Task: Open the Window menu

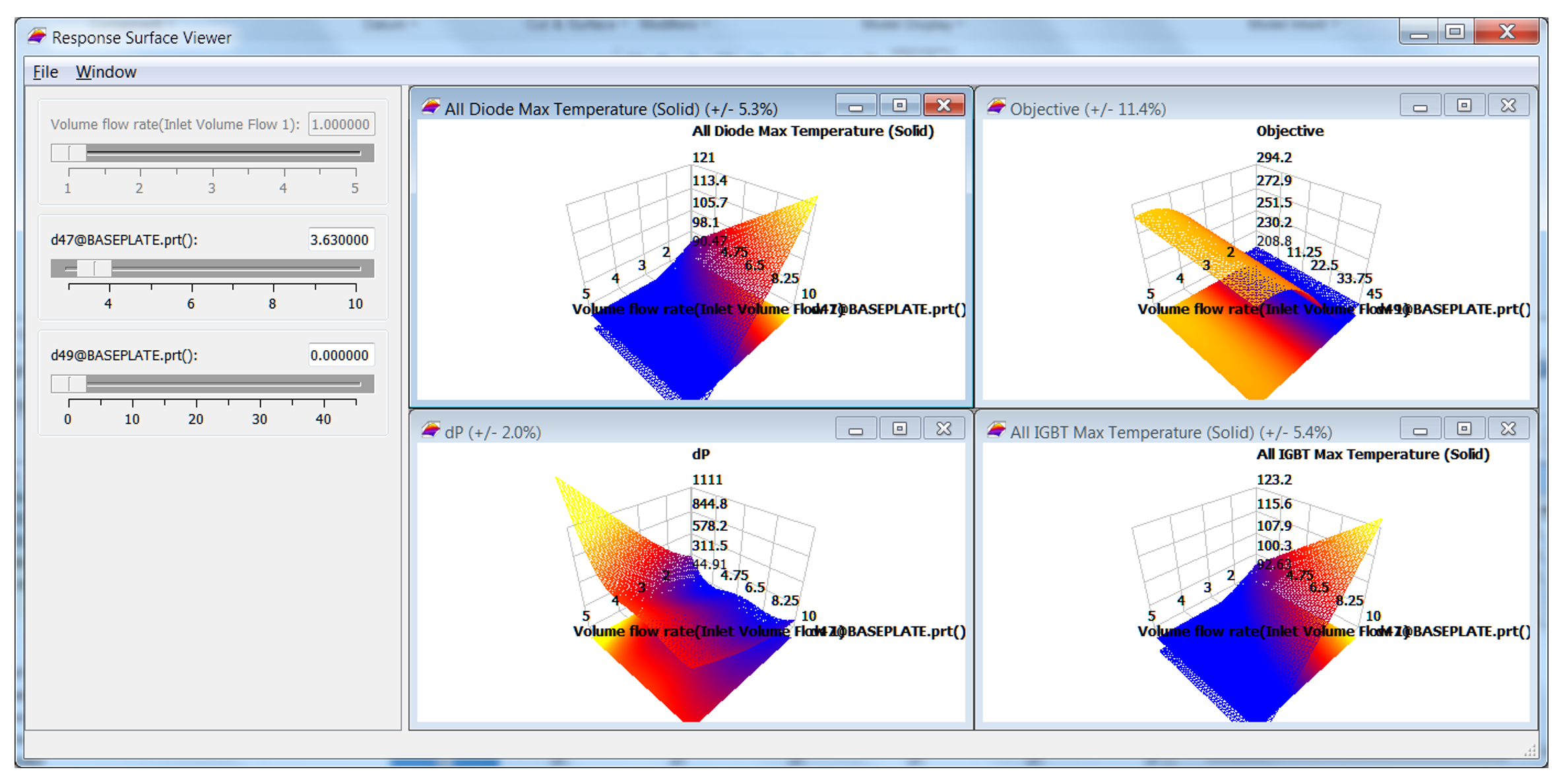Action: click(106, 72)
